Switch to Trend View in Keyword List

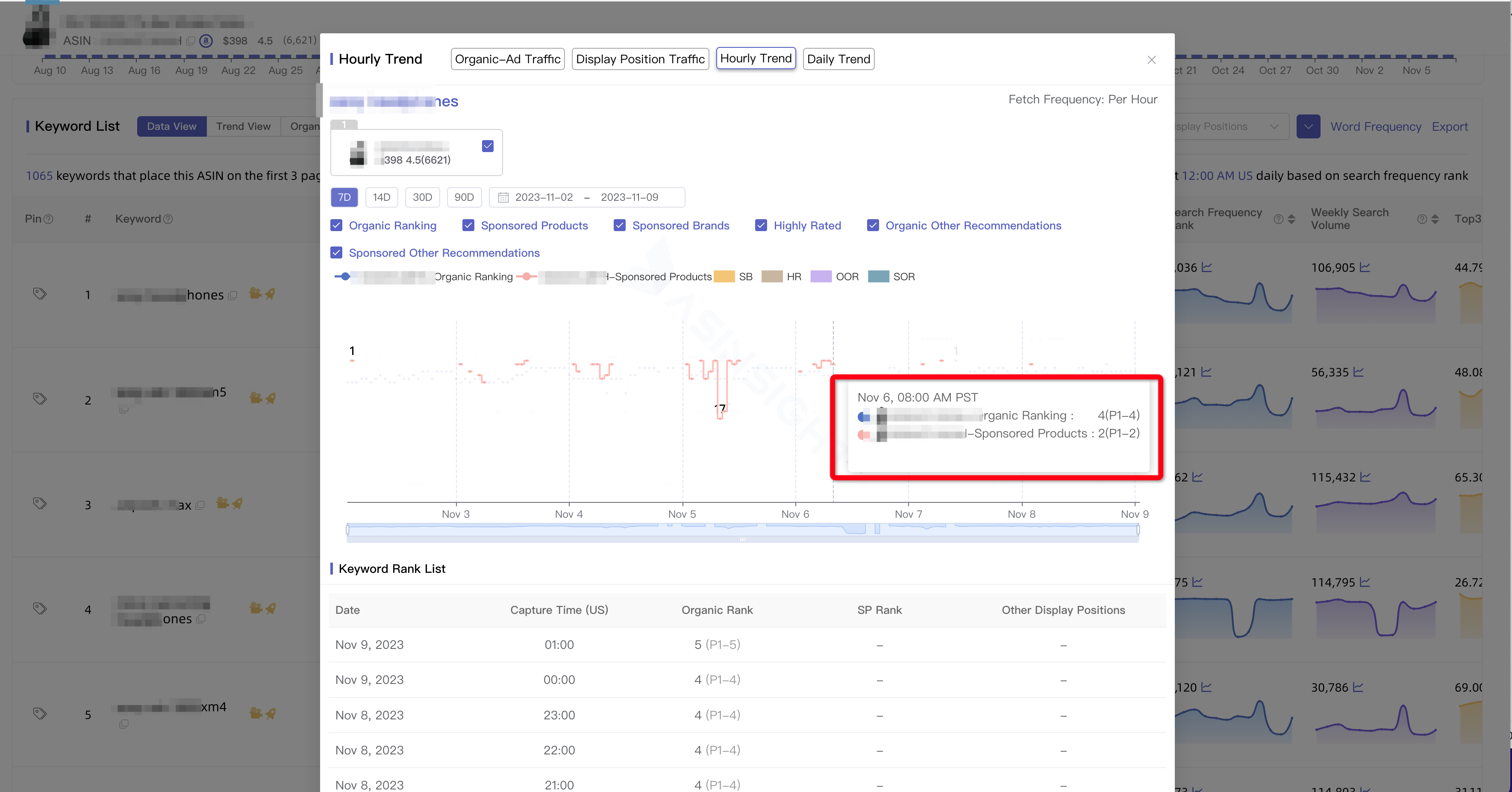coord(243,127)
